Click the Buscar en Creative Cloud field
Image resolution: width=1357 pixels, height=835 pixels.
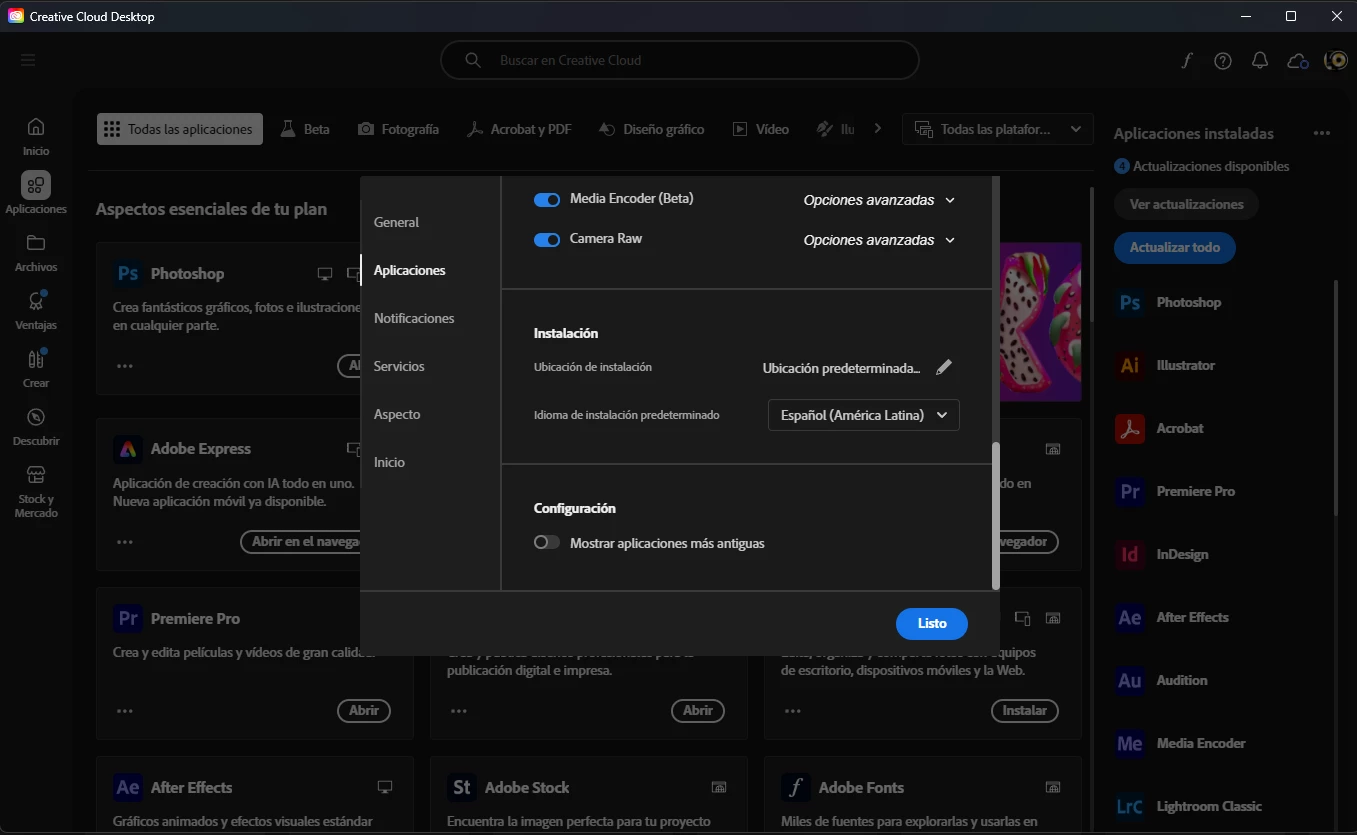coord(680,60)
